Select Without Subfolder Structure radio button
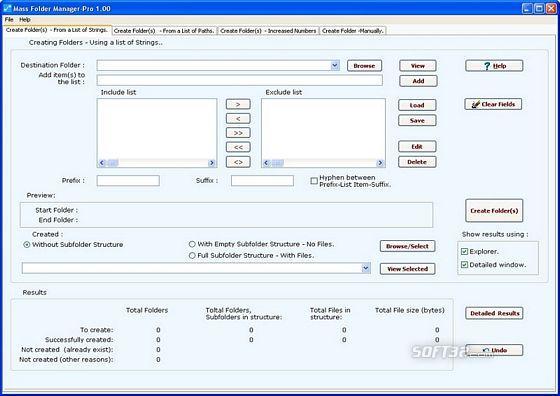560x396 pixels. (26, 245)
